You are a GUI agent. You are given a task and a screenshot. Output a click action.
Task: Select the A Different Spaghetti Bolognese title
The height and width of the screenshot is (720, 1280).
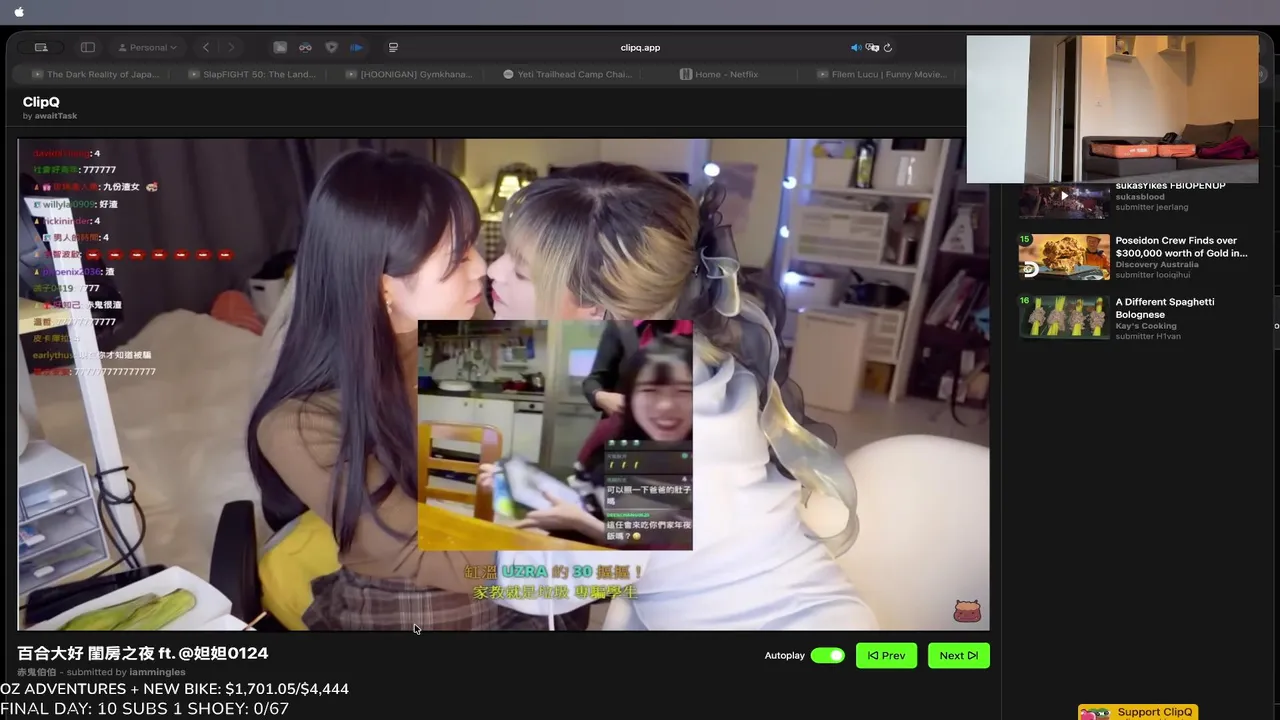click(1165, 308)
